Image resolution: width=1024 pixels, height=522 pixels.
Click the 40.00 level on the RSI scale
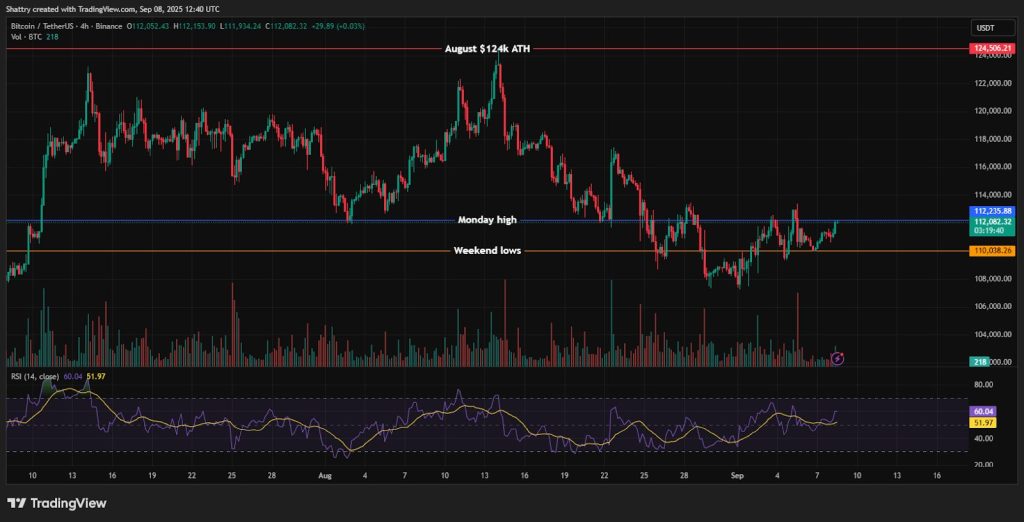click(982, 438)
